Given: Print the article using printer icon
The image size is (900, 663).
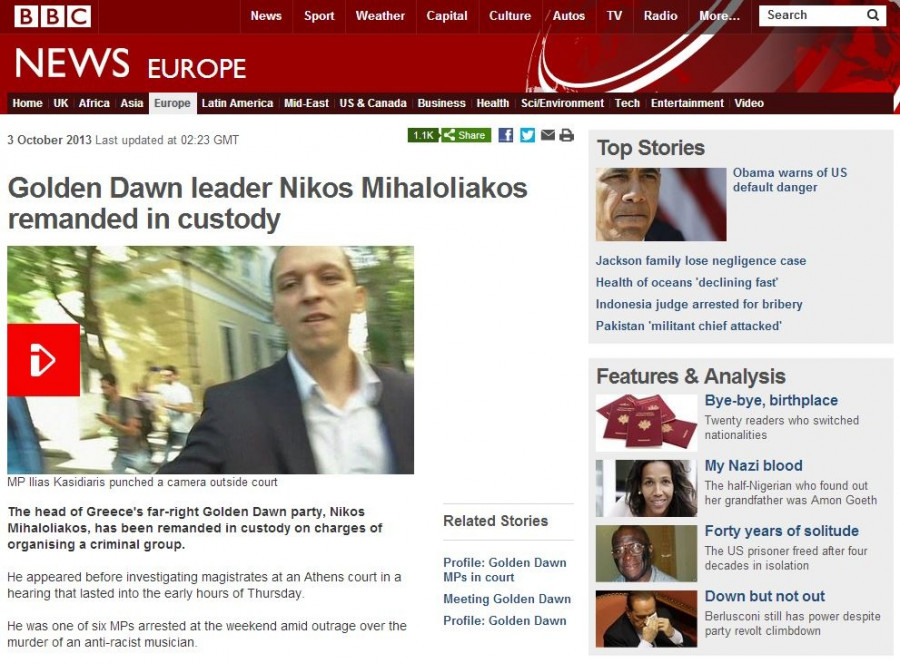Looking at the screenshot, I should [x=567, y=135].
